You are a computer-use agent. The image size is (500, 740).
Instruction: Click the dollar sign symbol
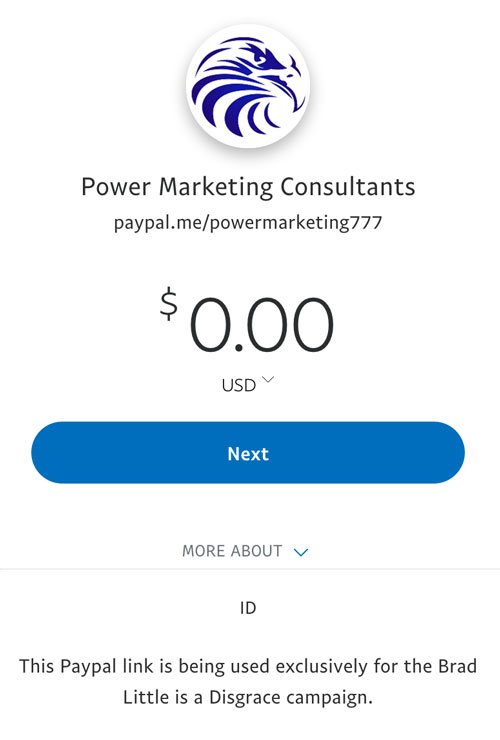coord(169,305)
